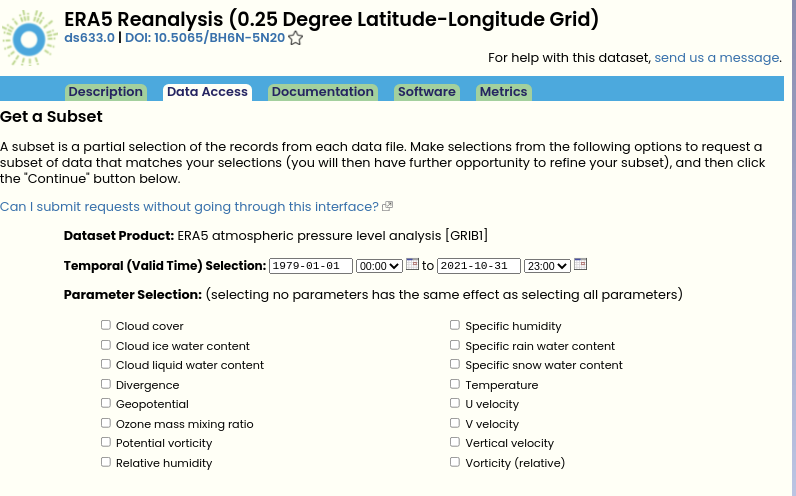Switch to the Description tab

point(105,92)
